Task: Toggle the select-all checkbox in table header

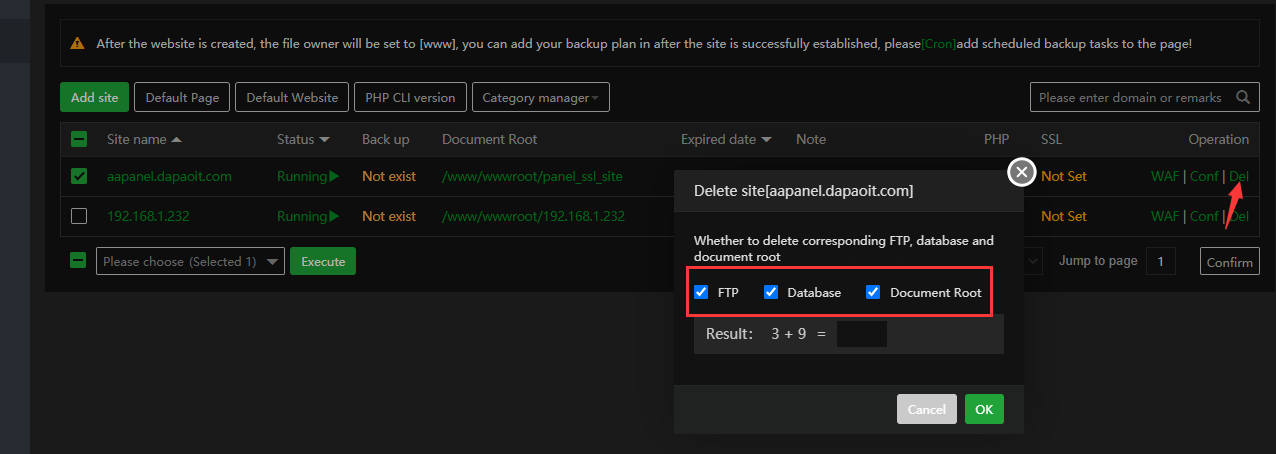Action: (79, 140)
